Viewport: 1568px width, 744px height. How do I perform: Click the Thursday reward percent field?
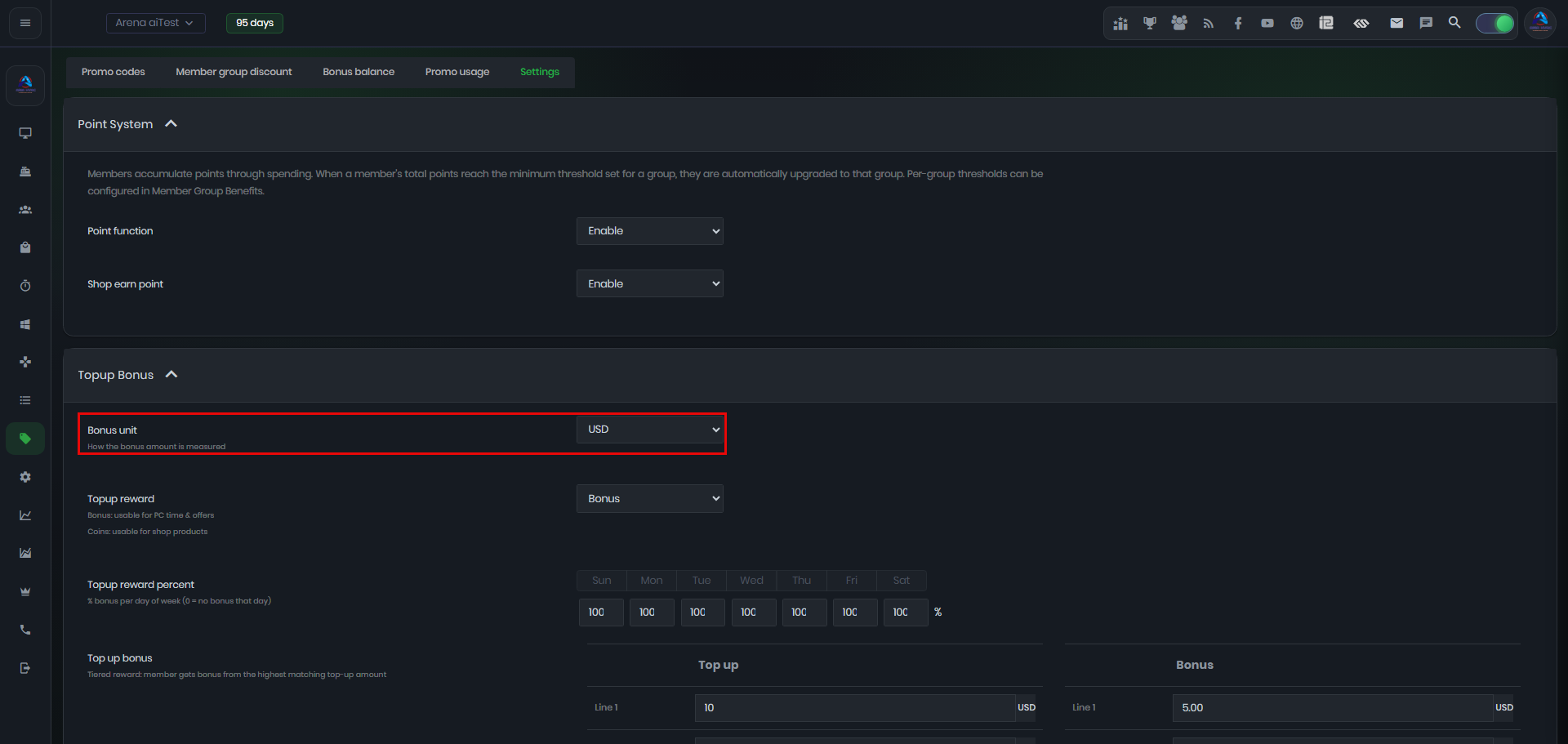pos(804,613)
